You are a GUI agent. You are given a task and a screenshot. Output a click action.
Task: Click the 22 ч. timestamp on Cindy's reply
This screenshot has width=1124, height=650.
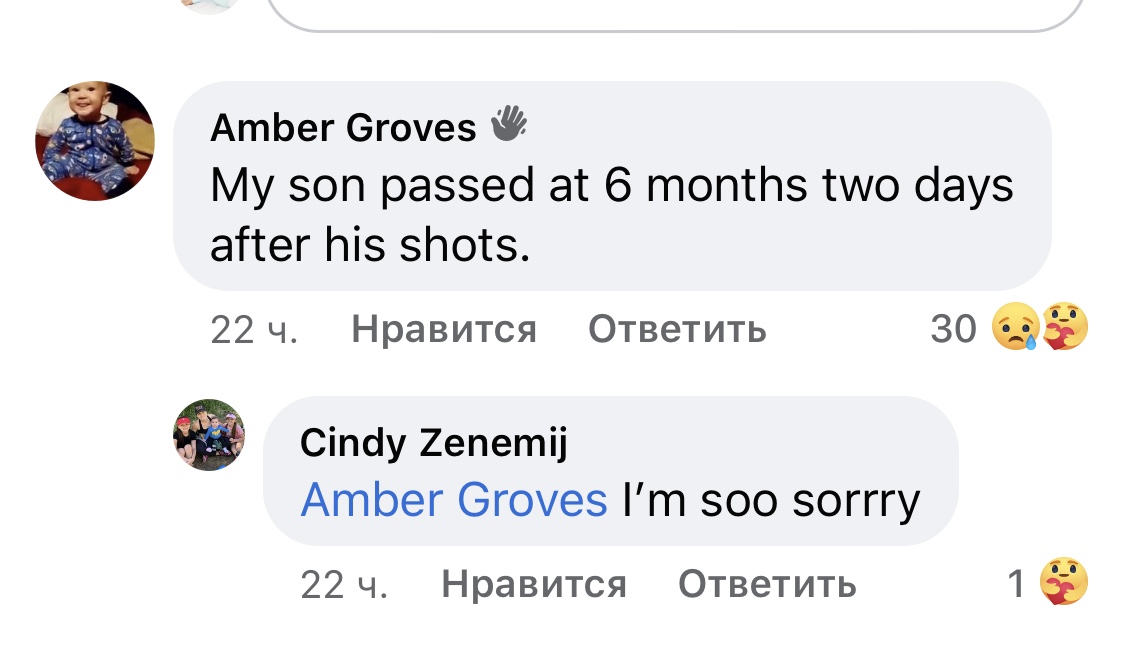point(343,584)
